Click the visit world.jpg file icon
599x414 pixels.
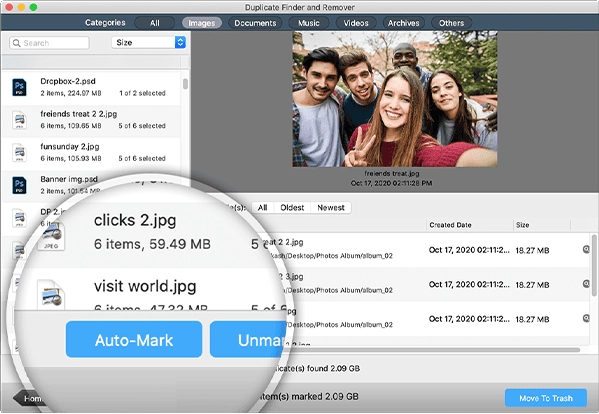click(x=51, y=294)
